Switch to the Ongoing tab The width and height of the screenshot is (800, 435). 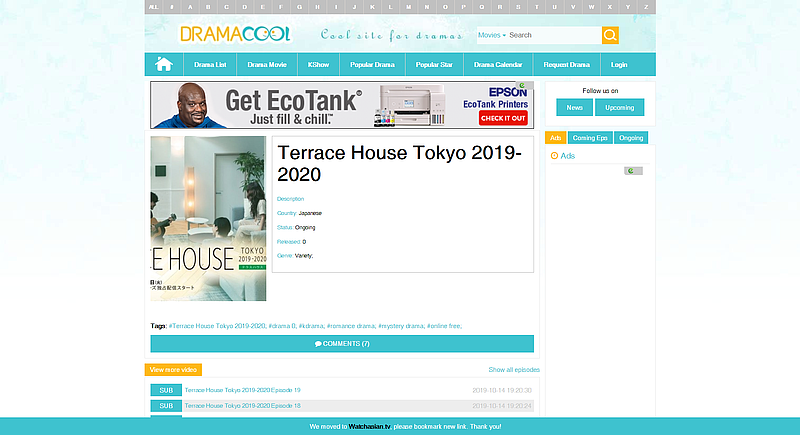pyautogui.click(x=631, y=138)
